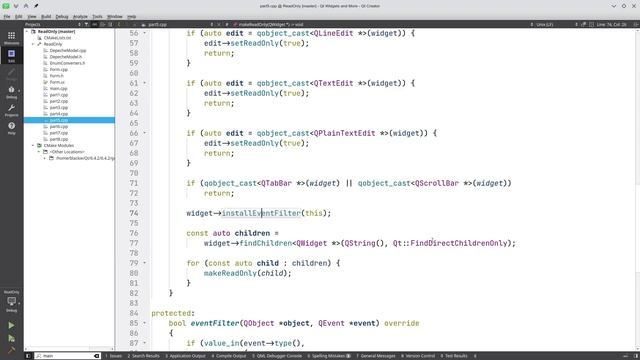Open the Compile Output pane

coord(229,356)
